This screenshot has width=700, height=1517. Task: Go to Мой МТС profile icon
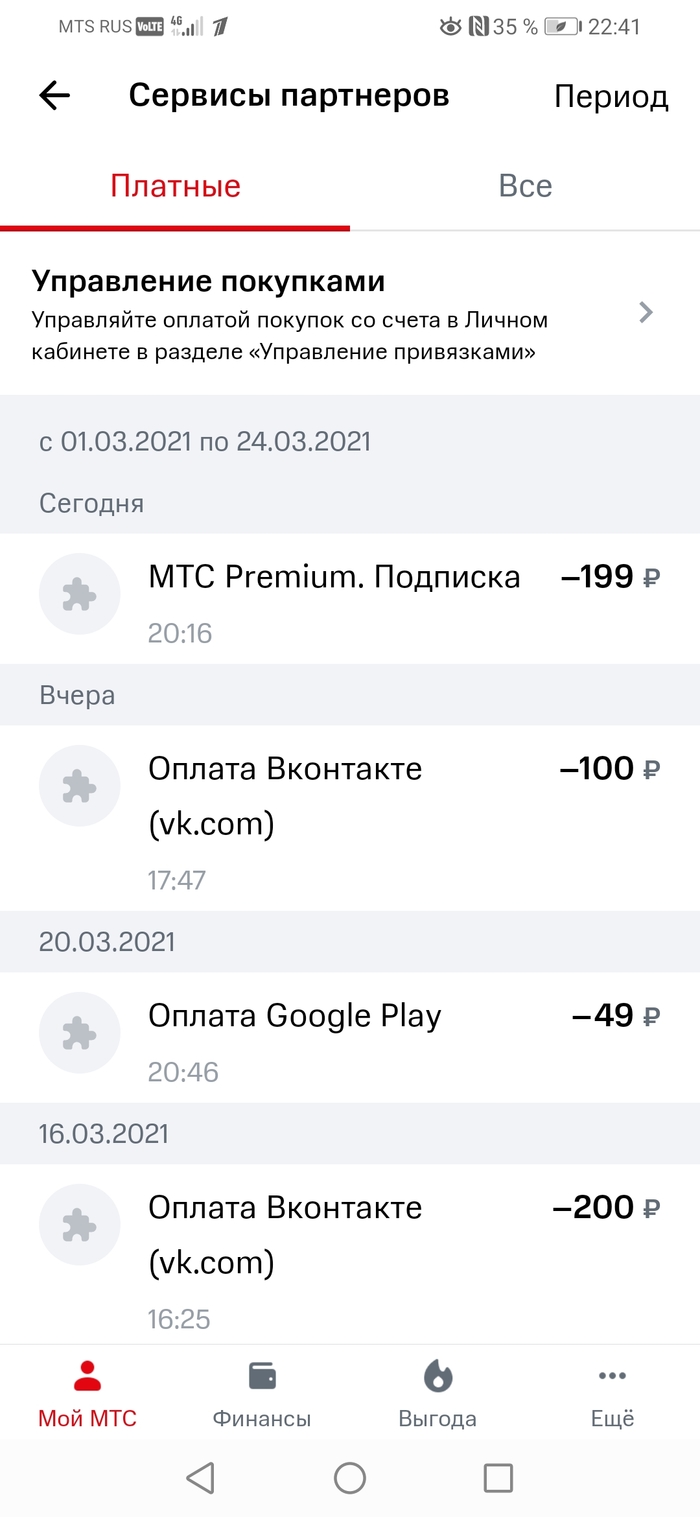pyautogui.click(x=87, y=1377)
